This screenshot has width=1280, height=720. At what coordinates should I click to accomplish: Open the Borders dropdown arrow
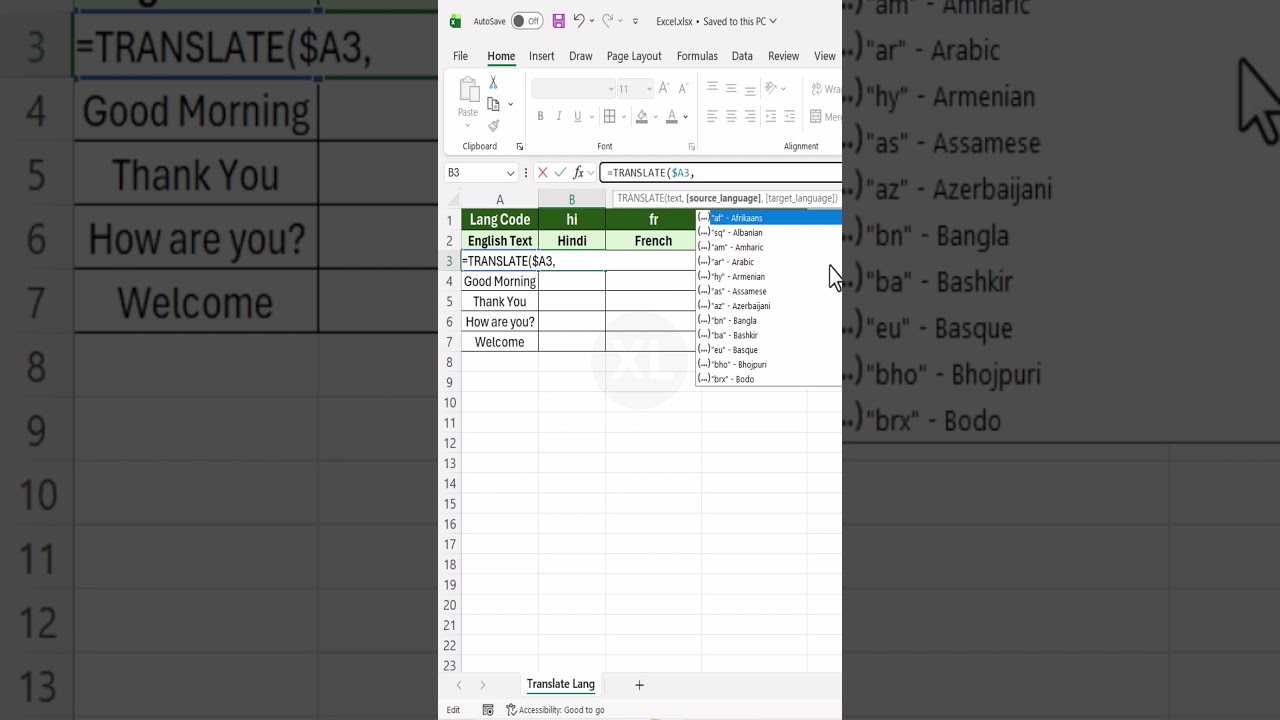click(622, 117)
